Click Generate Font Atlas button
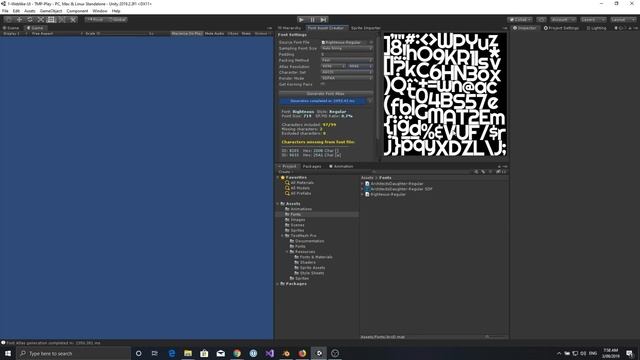 coord(326,93)
